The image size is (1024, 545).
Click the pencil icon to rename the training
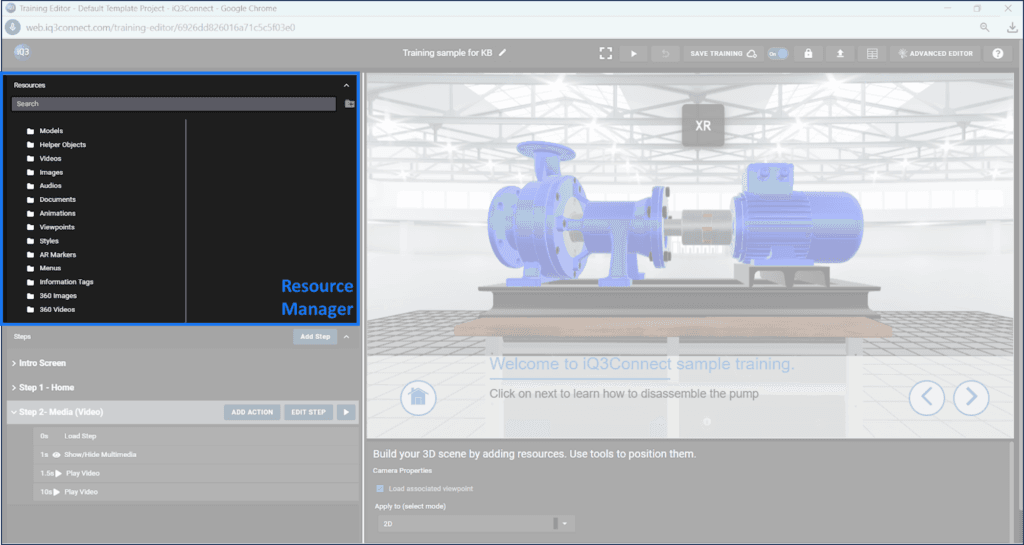click(x=503, y=53)
